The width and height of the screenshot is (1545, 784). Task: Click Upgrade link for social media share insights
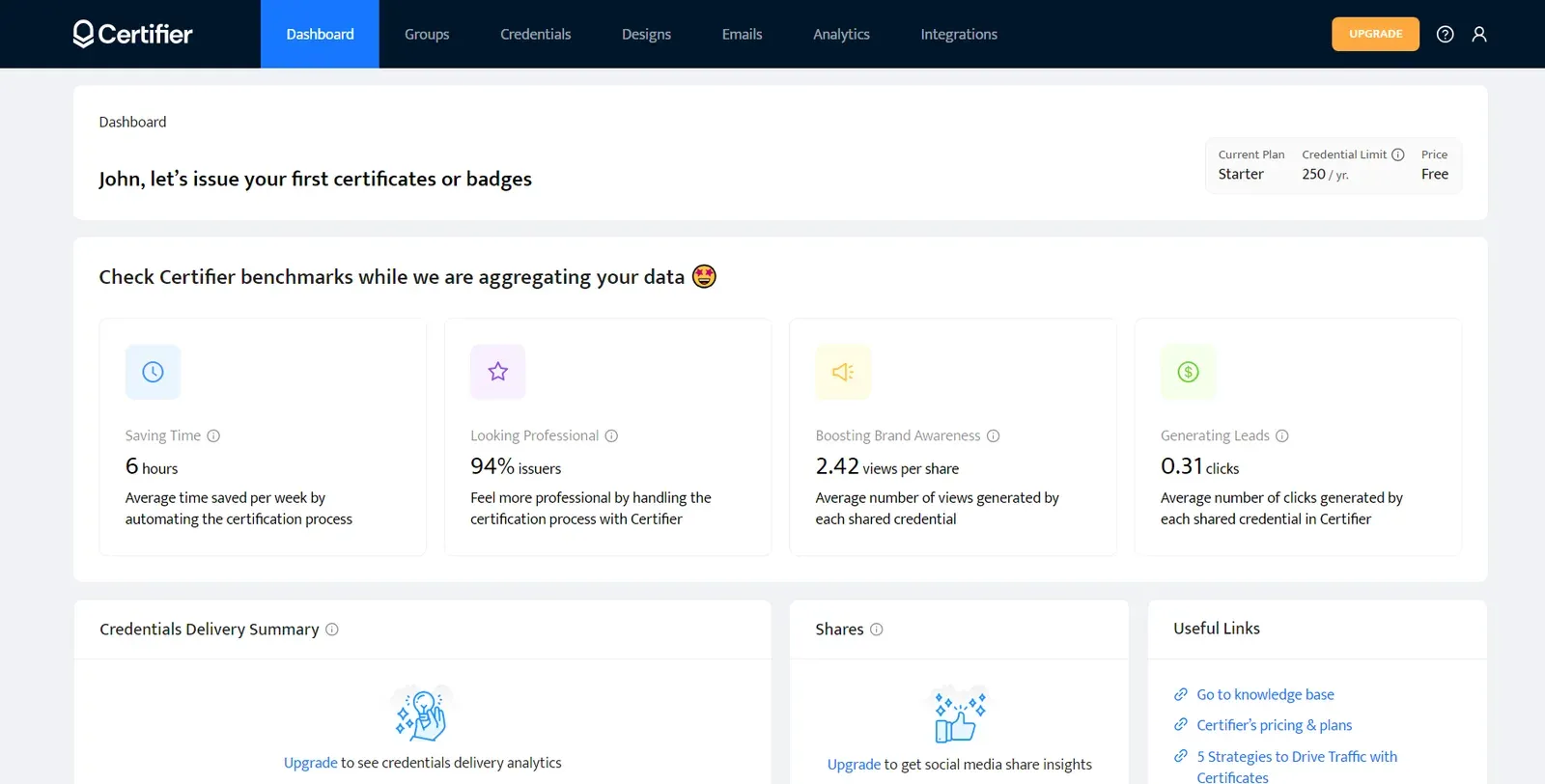coord(854,765)
